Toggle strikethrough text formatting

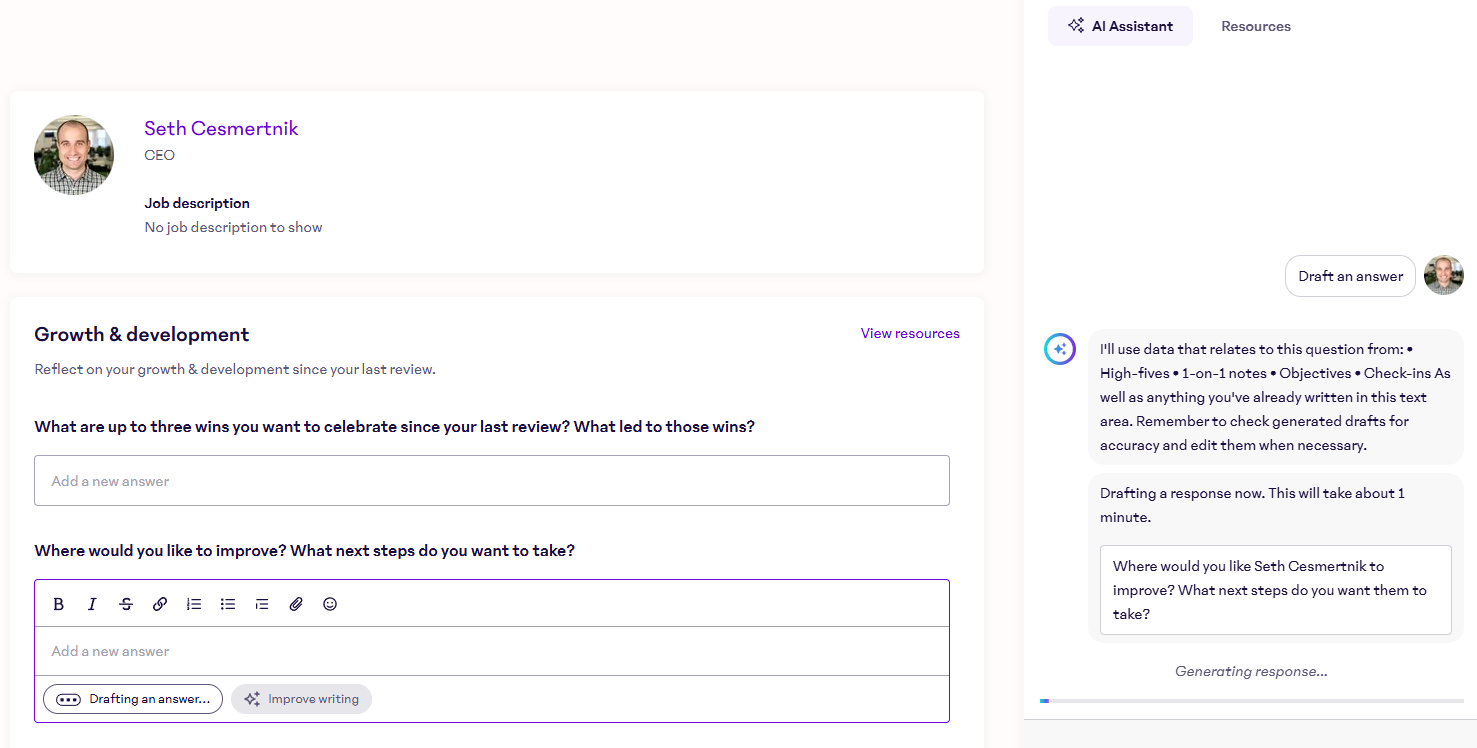point(126,604)
